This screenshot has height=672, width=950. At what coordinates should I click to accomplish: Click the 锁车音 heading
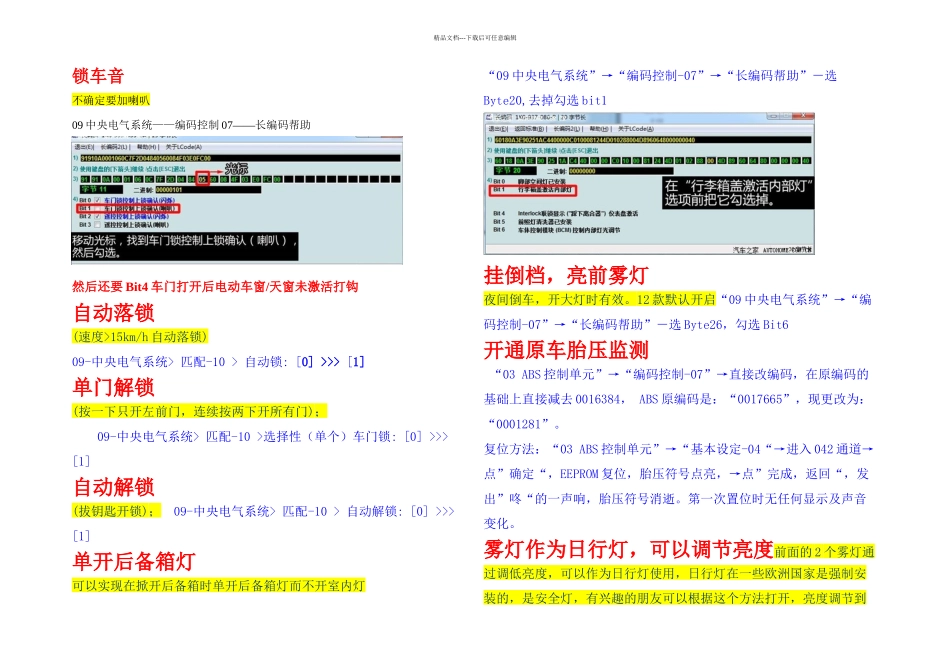point(98,76)
